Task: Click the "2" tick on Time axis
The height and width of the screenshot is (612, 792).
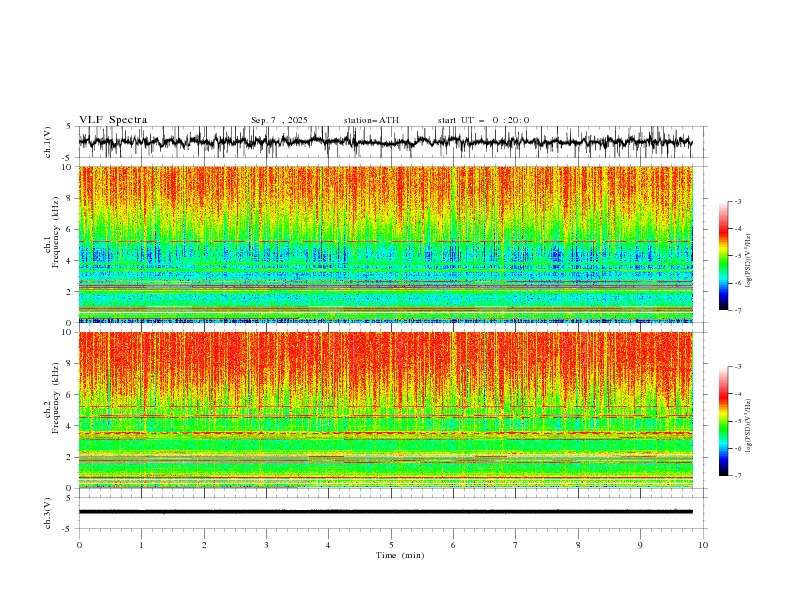Action: point(204,545)
